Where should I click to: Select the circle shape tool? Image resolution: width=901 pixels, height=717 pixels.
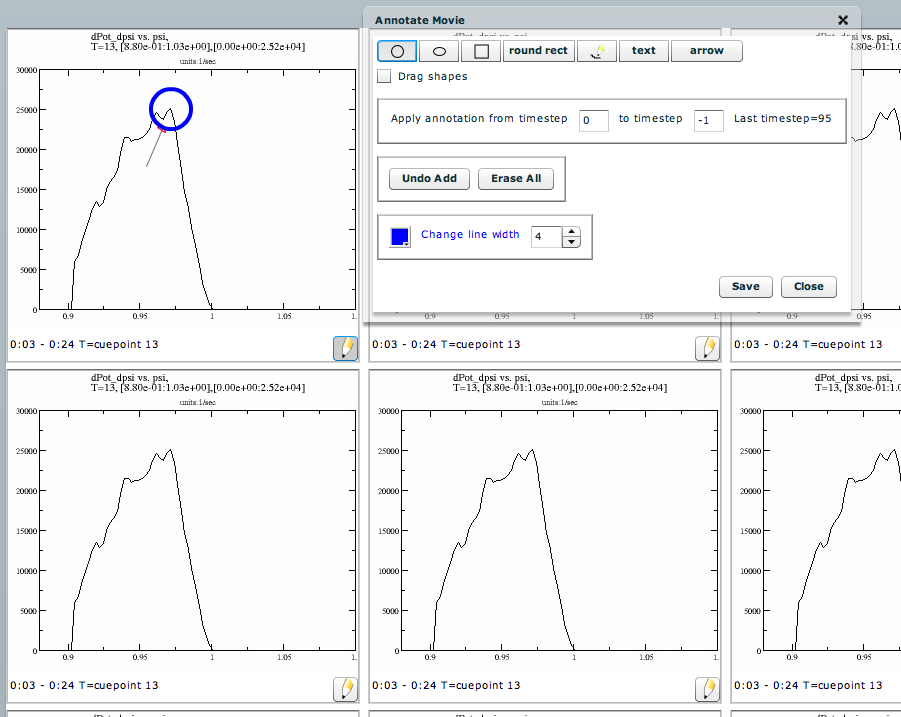pos(396,51)
